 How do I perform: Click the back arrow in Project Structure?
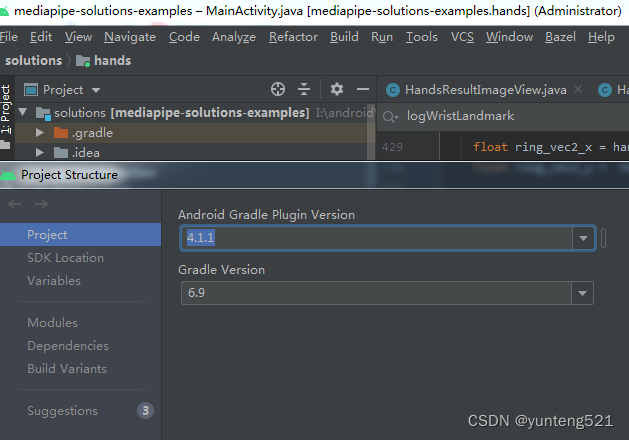coord(14,204)
